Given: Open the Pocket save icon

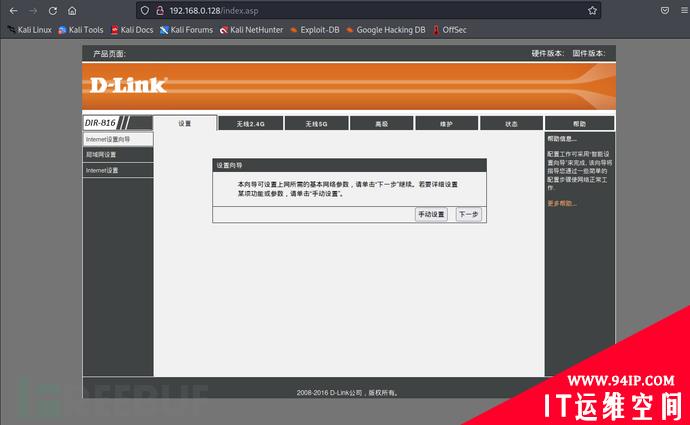Looking at the screenshot, I should [x=664, y=11].
